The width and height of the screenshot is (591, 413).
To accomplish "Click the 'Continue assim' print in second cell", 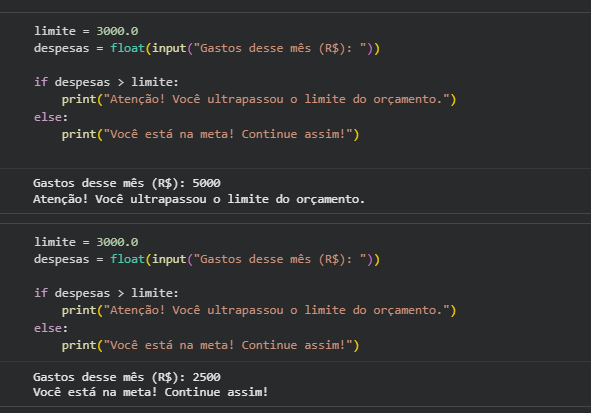I will [x=210, y=346].
